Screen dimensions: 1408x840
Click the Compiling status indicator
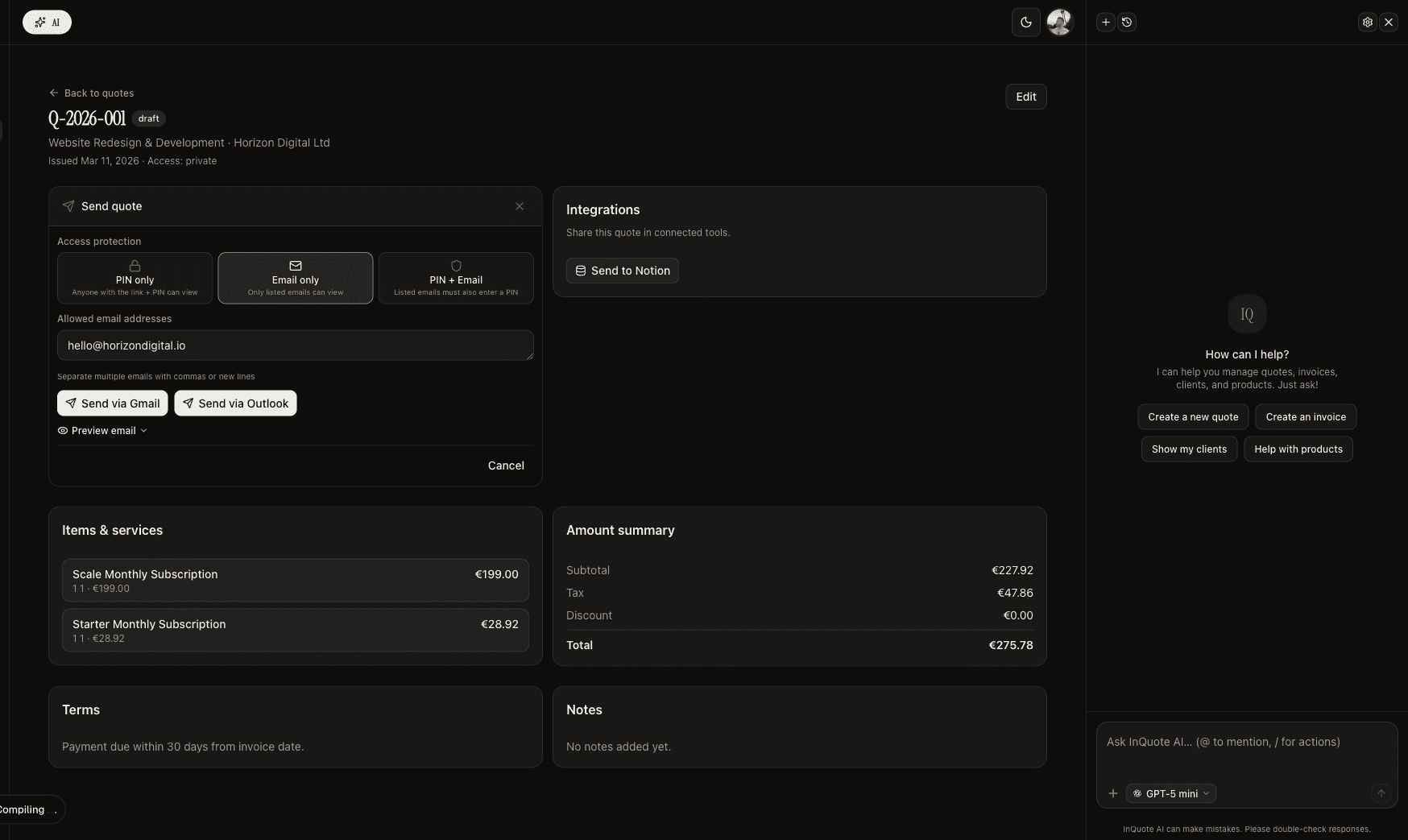(x=29, y=809)
